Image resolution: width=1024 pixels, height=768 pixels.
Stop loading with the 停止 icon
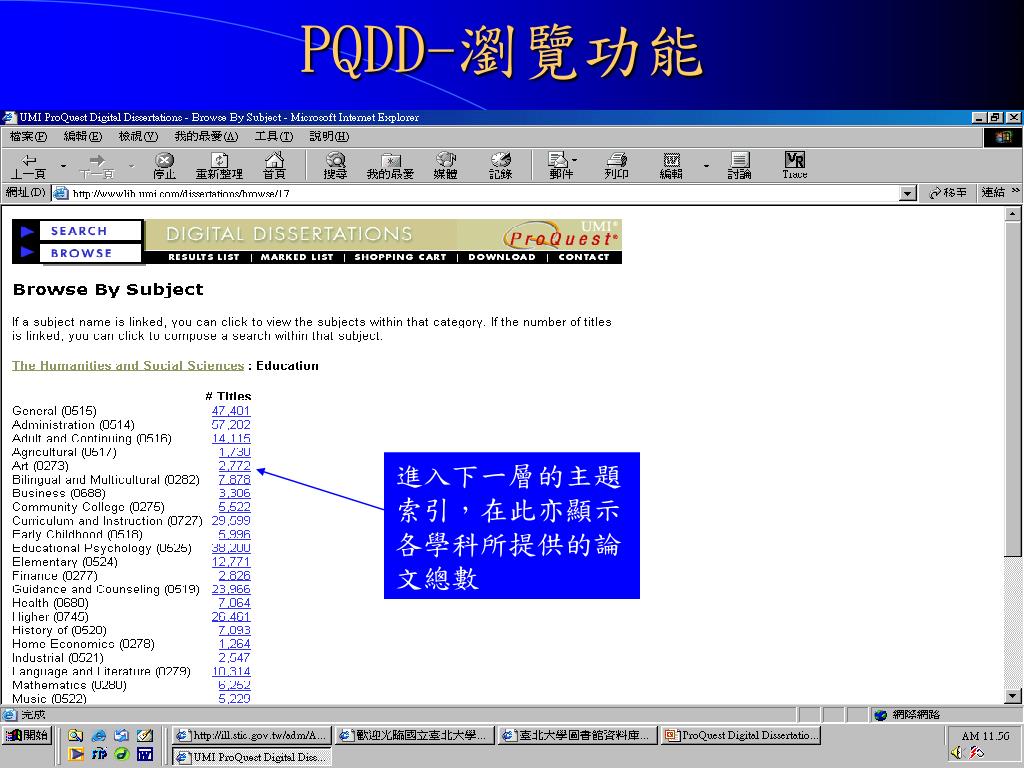click(x=165, y=166)
